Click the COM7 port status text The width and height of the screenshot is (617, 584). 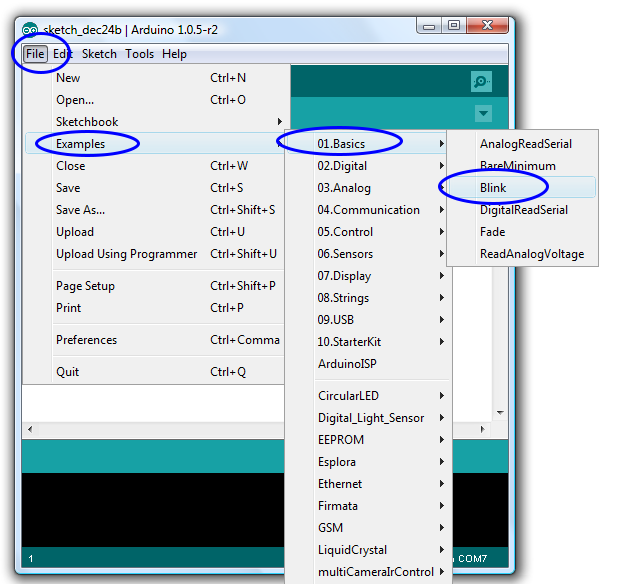click(x=473, y=559)
